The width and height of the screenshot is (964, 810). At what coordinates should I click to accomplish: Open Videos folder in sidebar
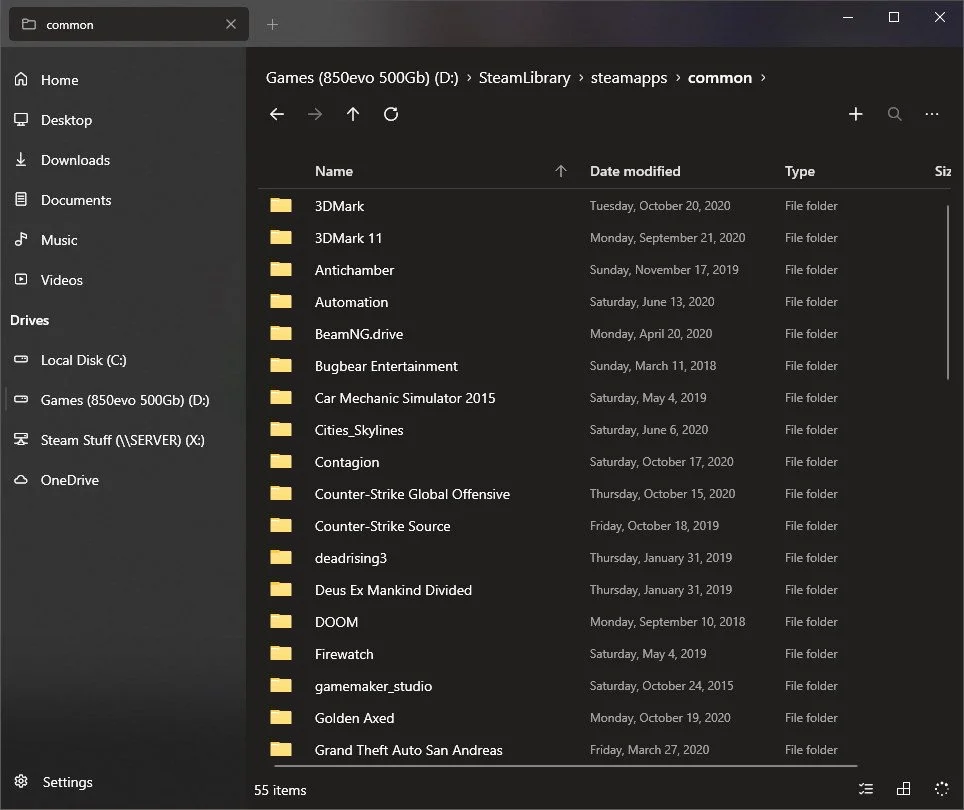123,280
